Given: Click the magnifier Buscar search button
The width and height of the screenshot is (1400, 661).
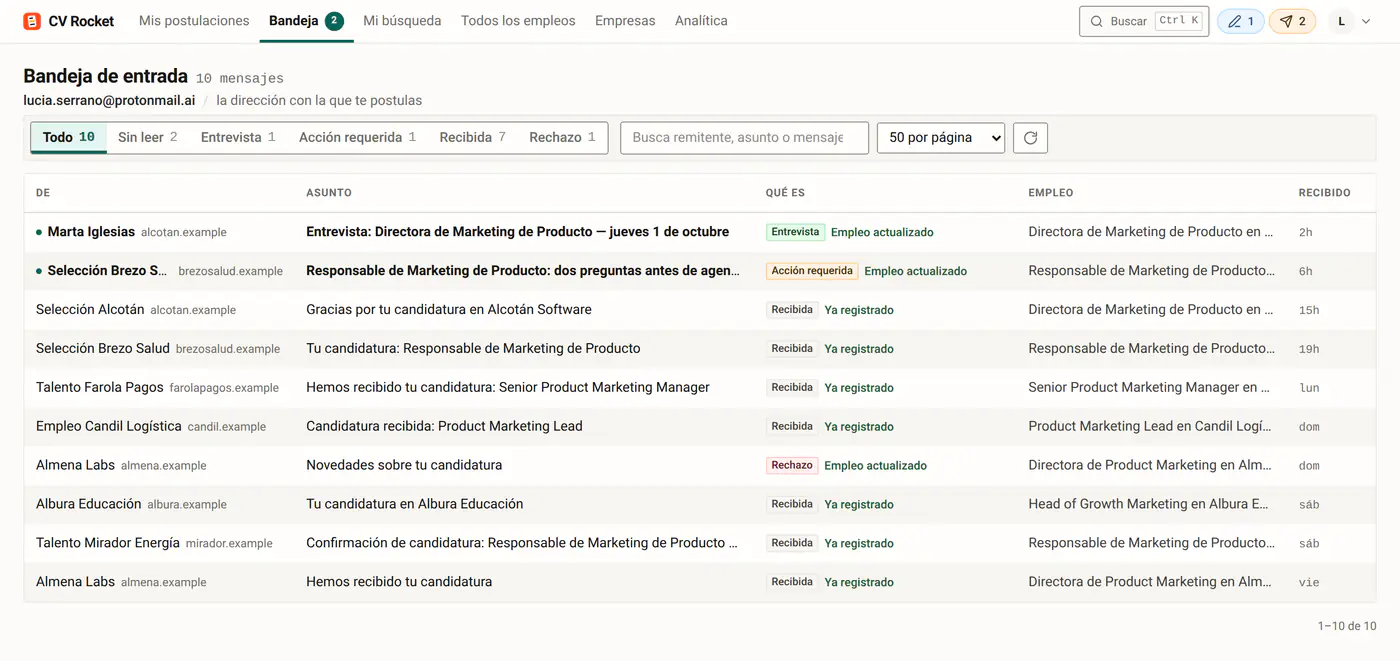Looking at the screenshot, I should [x=1144, y=21].
